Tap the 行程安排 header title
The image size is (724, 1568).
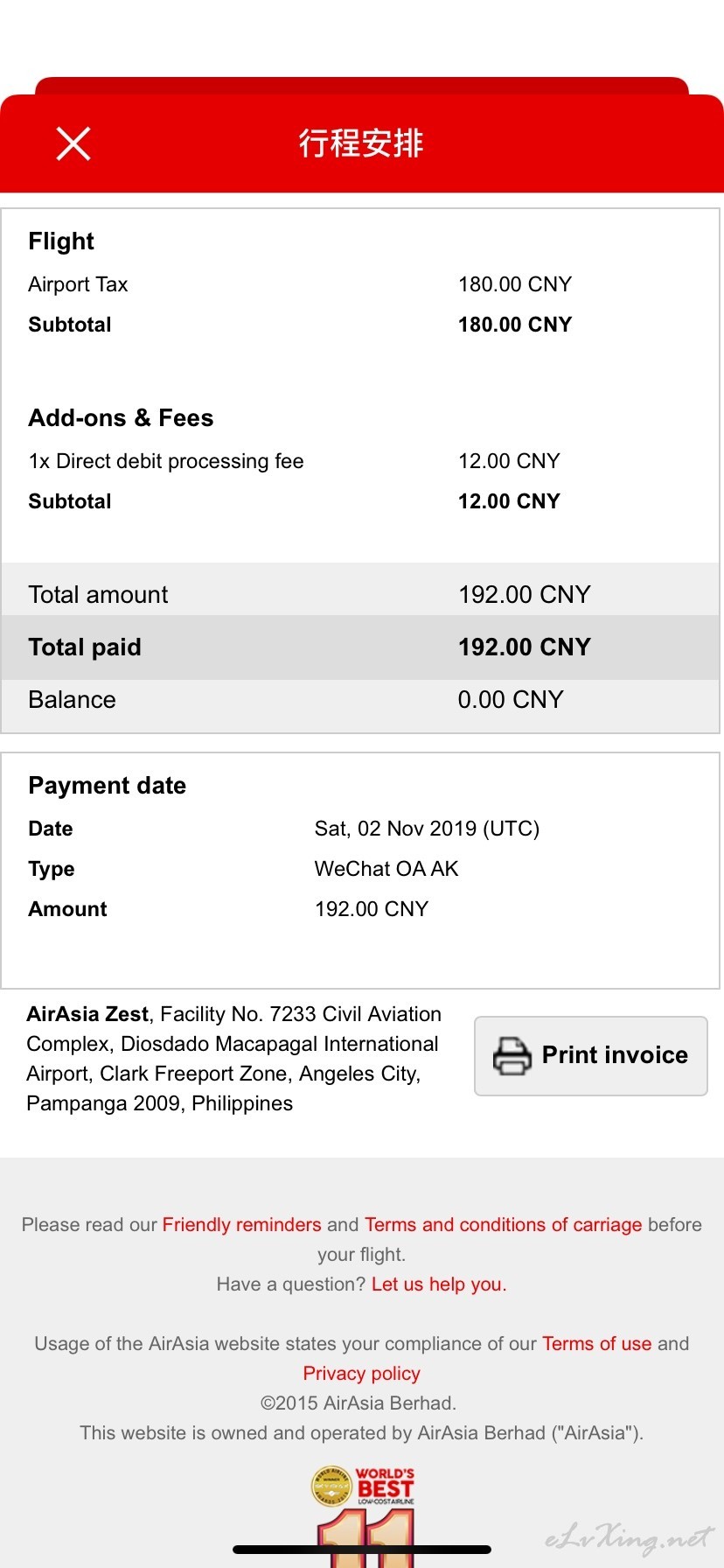361,143
